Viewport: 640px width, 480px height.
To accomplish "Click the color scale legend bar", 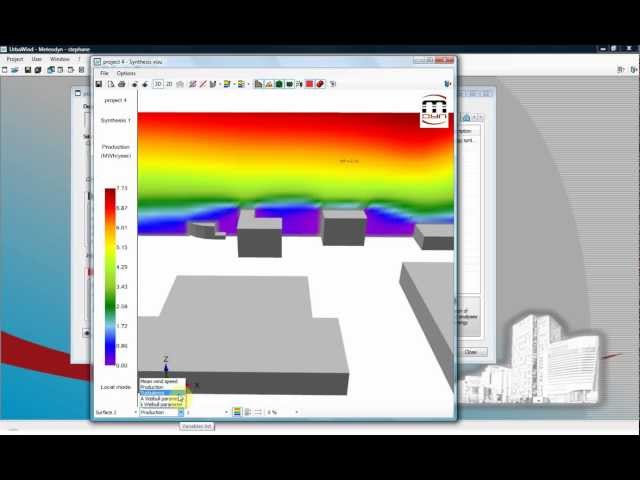I will [110, 276].
